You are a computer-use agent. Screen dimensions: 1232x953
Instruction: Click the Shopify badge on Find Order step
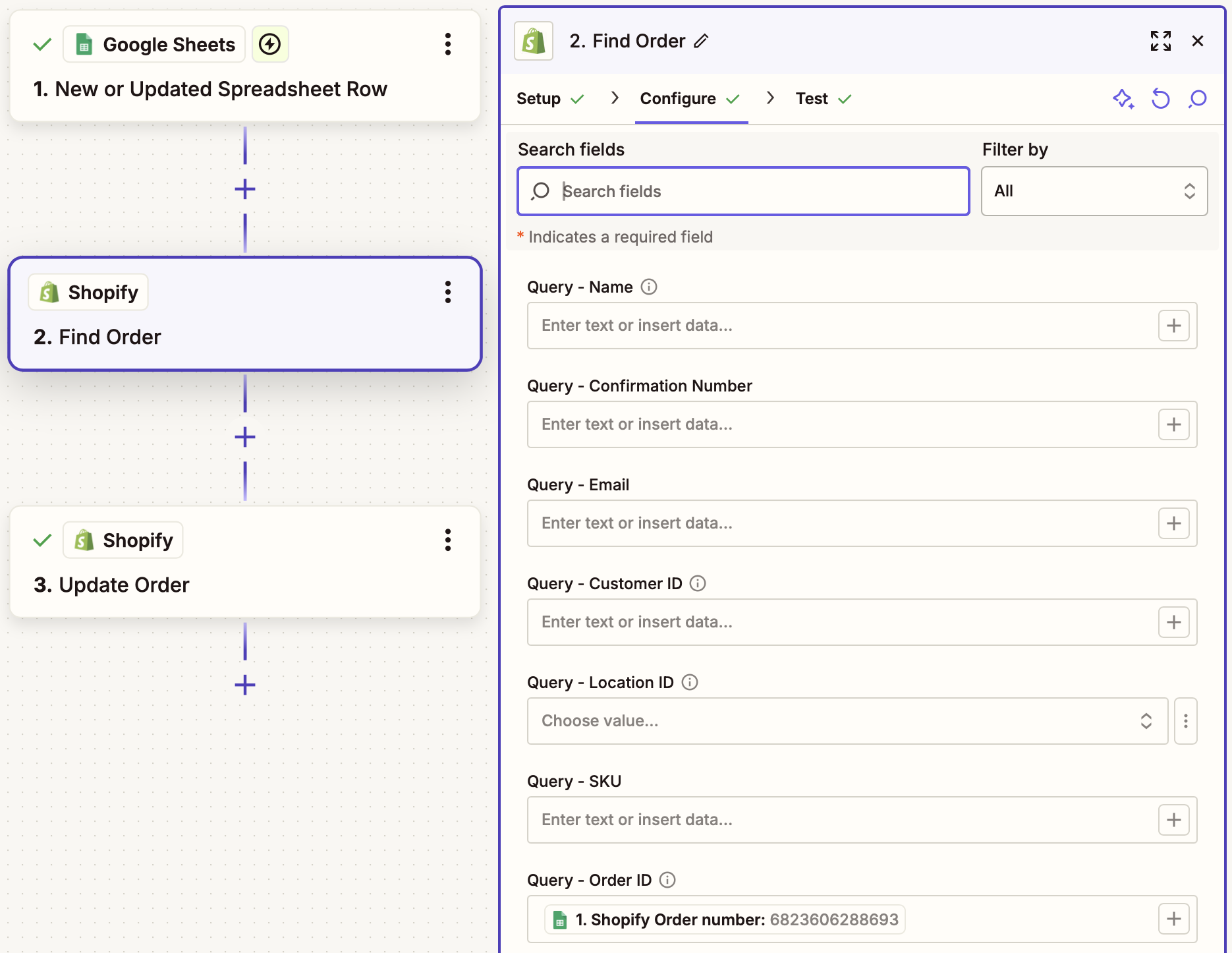click(x=88, y=292)
